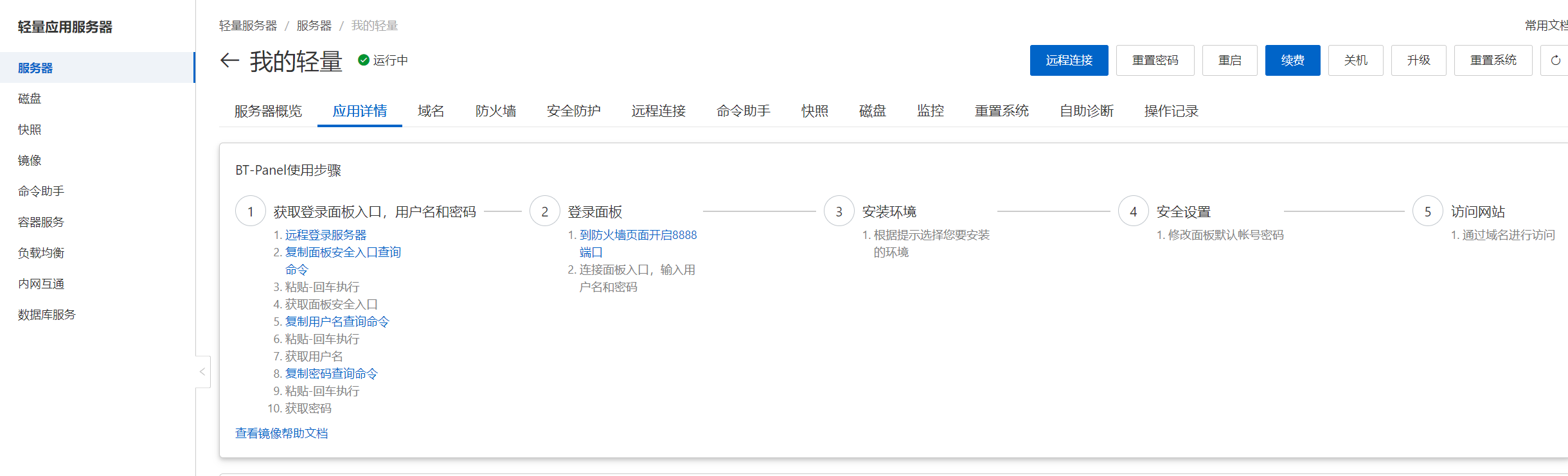Screen dimensions: 1568x476
Task: Switch to the 重置系统 tab
Action: click(x=1001, y=111)
